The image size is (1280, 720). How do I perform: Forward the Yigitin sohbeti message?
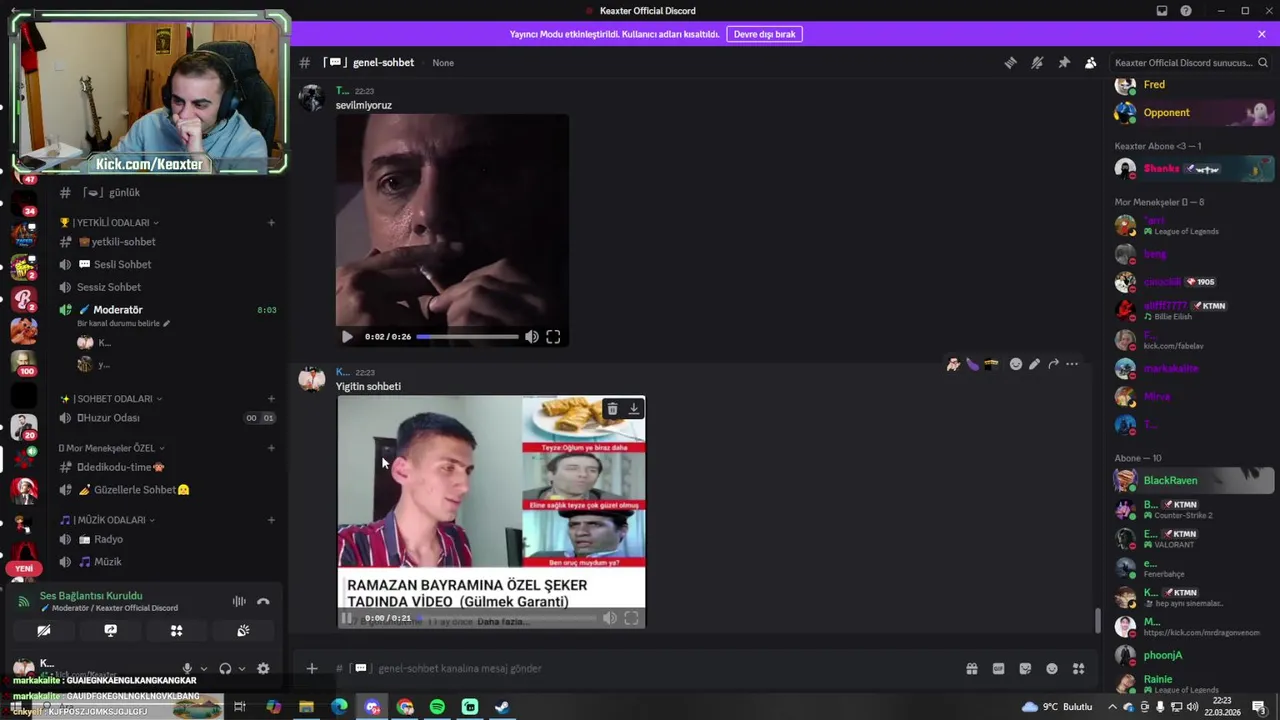pyautogui.click(x=1053, y=364)
